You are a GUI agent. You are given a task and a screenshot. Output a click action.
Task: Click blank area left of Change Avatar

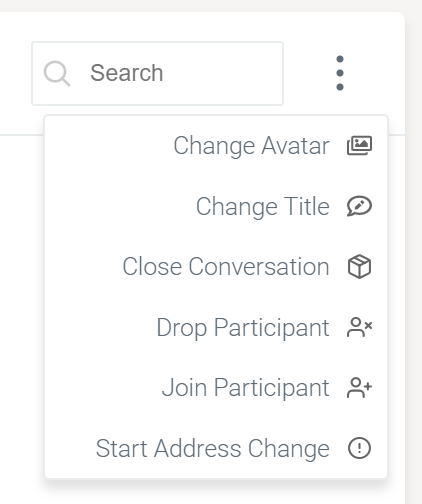(109, 146)
